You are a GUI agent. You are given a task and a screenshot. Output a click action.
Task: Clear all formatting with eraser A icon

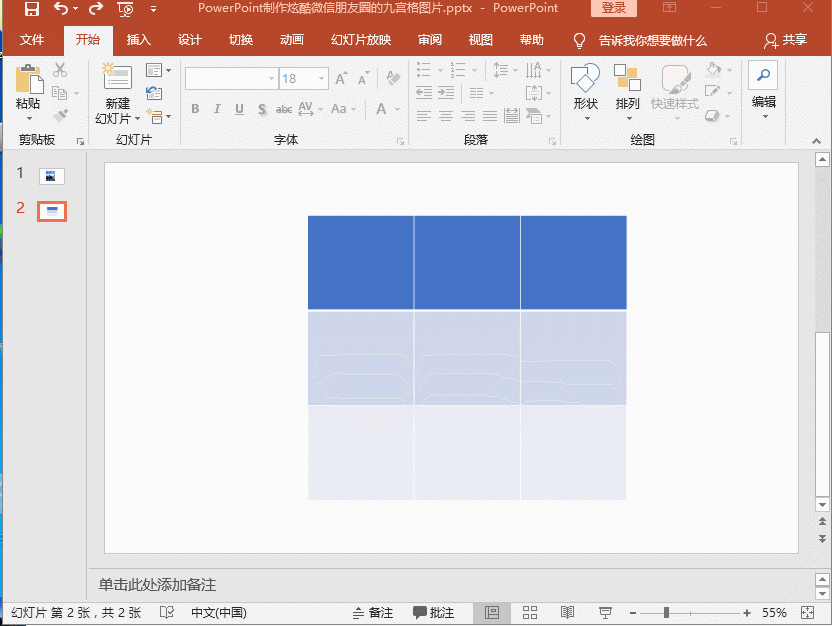[393, 79]
